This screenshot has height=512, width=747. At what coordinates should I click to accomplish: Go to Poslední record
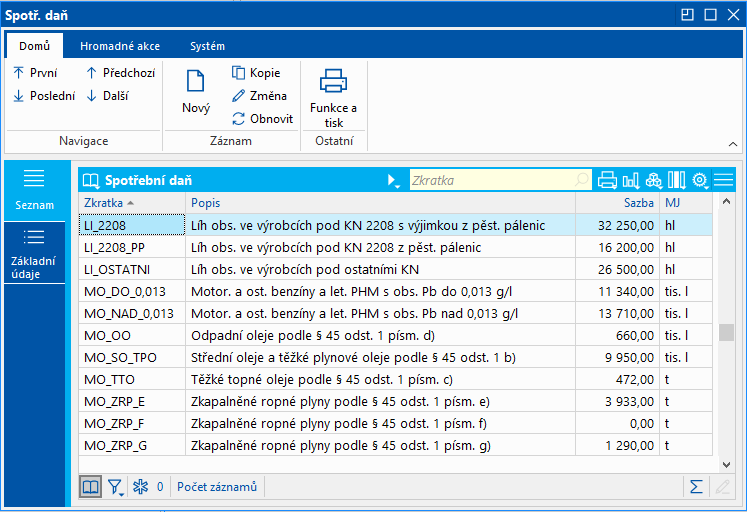click(44, 96)
